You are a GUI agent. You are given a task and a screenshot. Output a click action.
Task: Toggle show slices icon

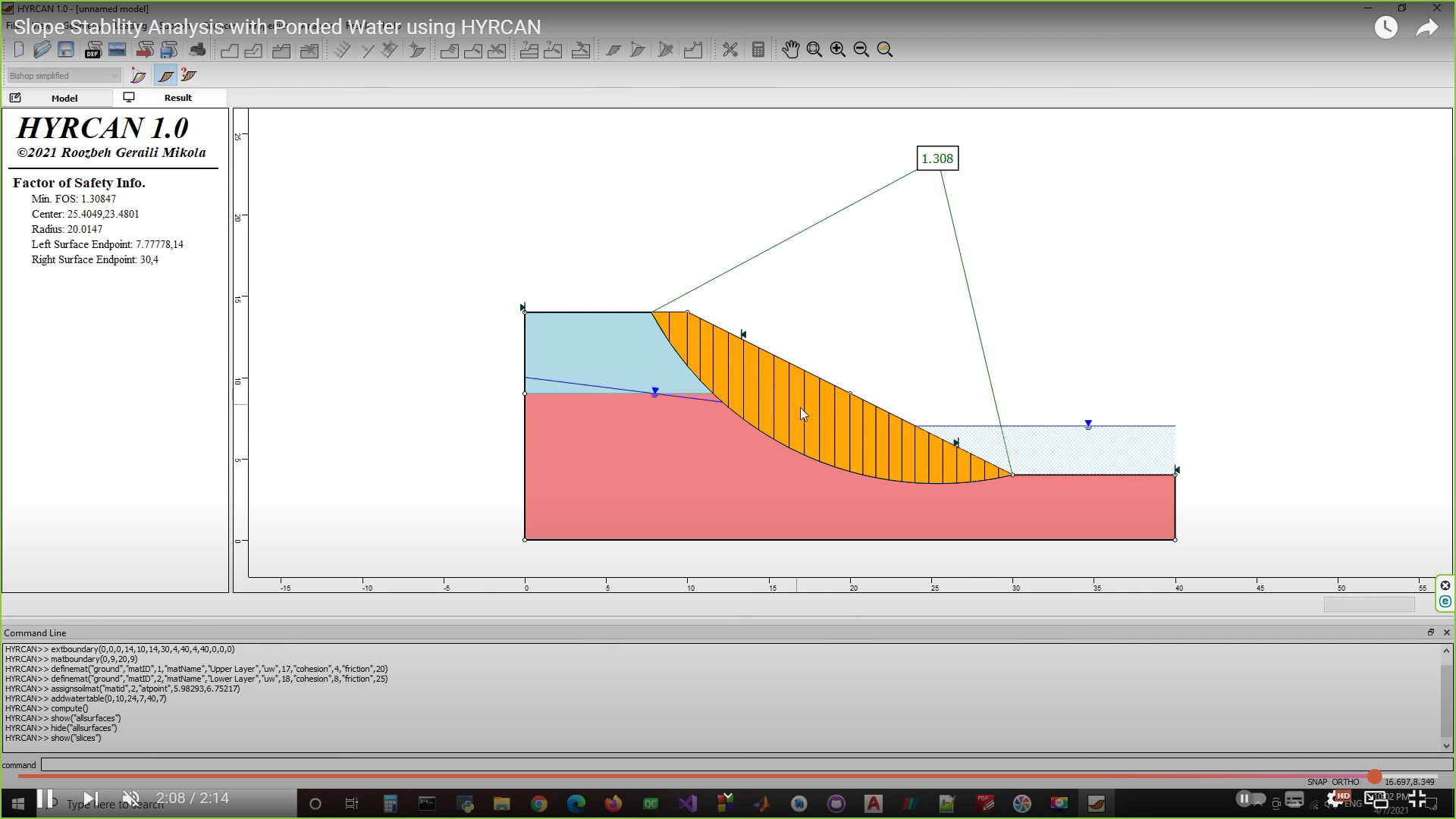click(165, 75)
